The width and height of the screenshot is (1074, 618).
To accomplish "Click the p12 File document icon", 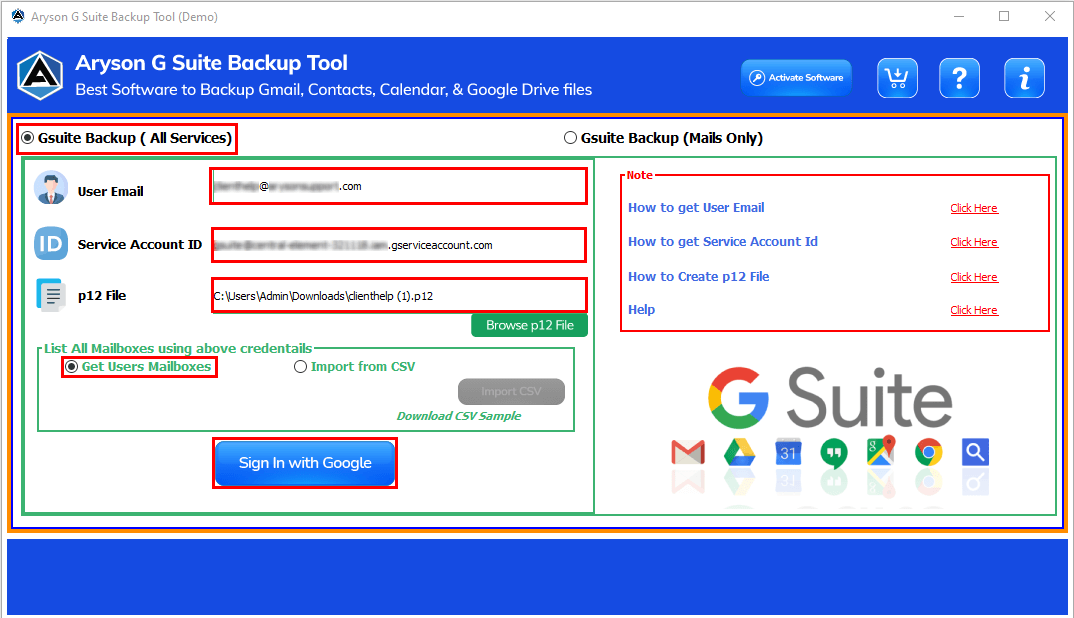I will [51, 295].
